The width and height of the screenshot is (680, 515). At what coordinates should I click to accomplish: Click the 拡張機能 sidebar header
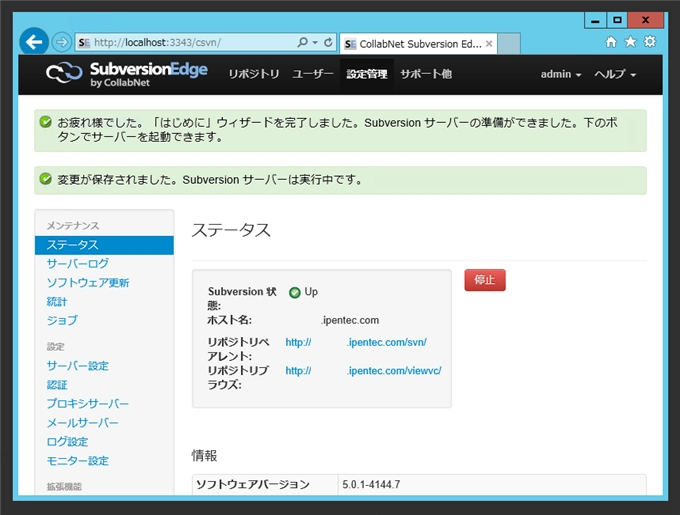64,486
